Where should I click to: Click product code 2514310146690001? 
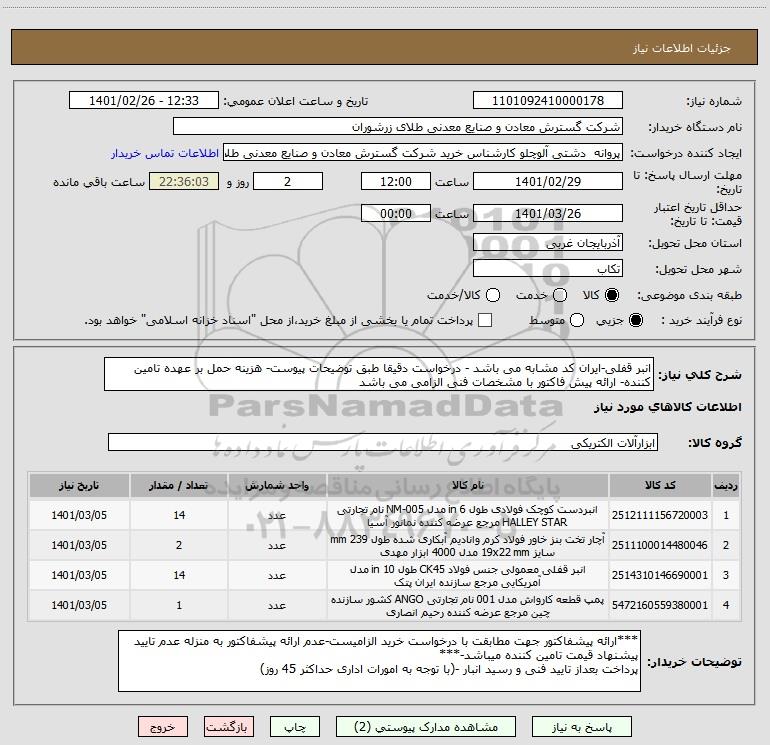pyautogui.click(x=660, y=575)
